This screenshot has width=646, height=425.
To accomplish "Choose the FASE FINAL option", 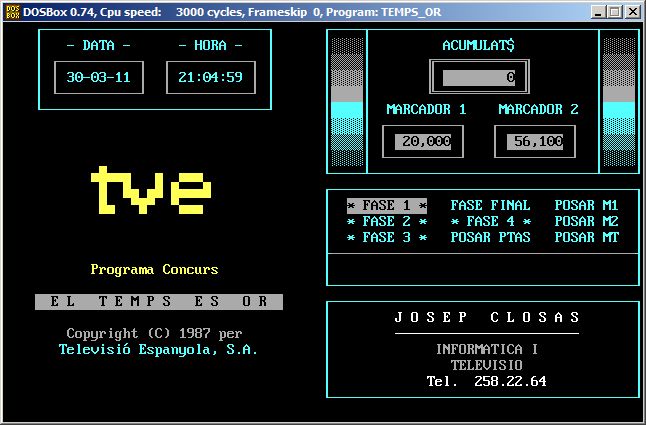I will click(490, 205).
